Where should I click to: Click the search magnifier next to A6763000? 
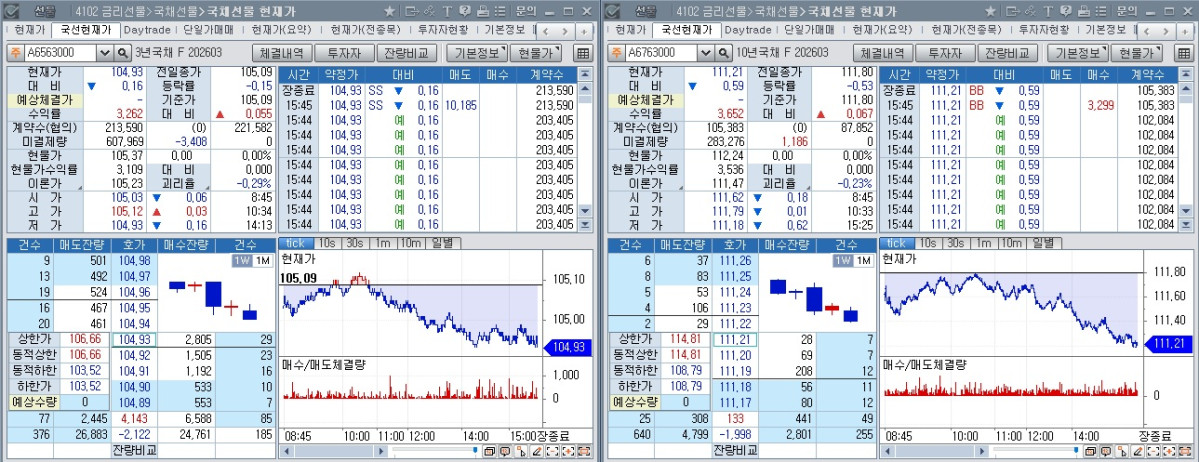[723, 53]
